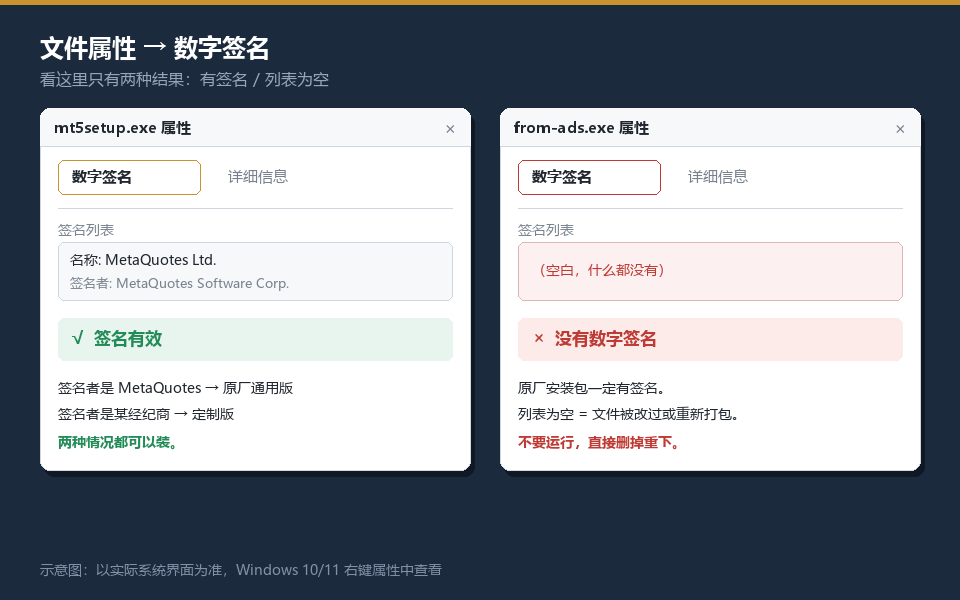Click 签名列表 label in mt5setup.exe dialog
The height and width of the screenshot is (600, 960).
click(86, 230)
